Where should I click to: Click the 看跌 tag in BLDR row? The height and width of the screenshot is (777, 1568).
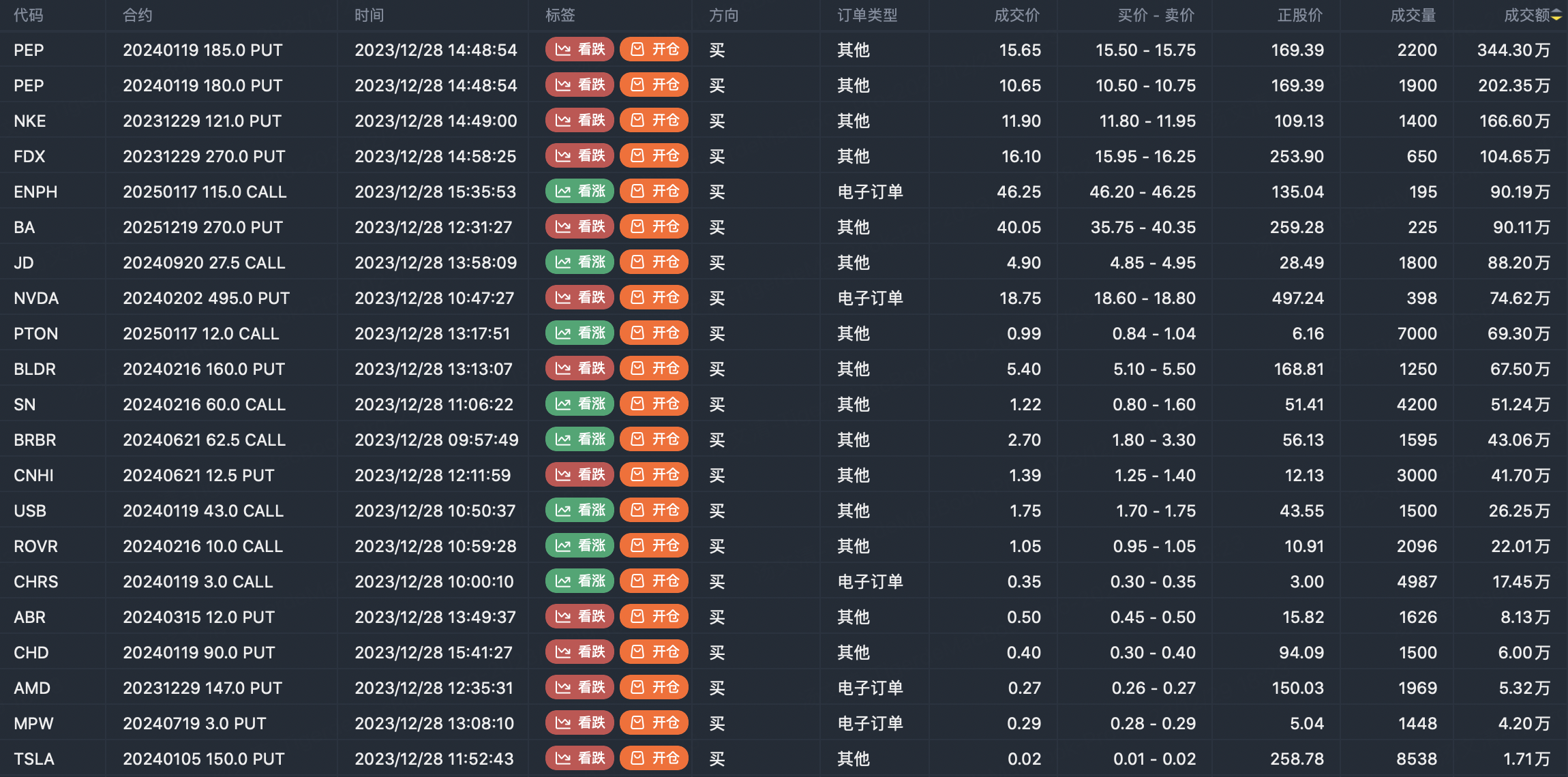(x=579, y=369)
